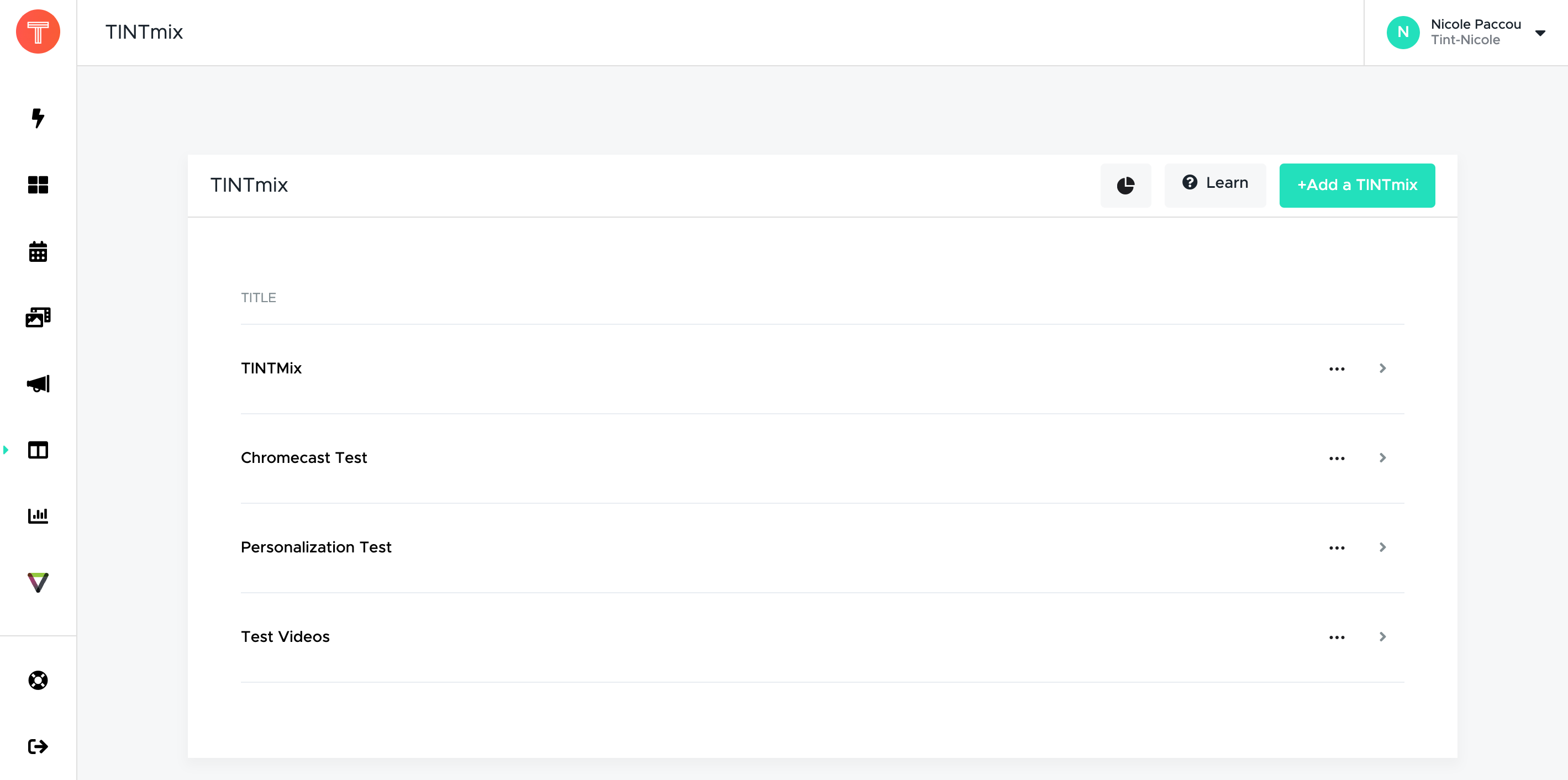Click the red TINT logo icon

pyautogui.click(x=38, y=31)
